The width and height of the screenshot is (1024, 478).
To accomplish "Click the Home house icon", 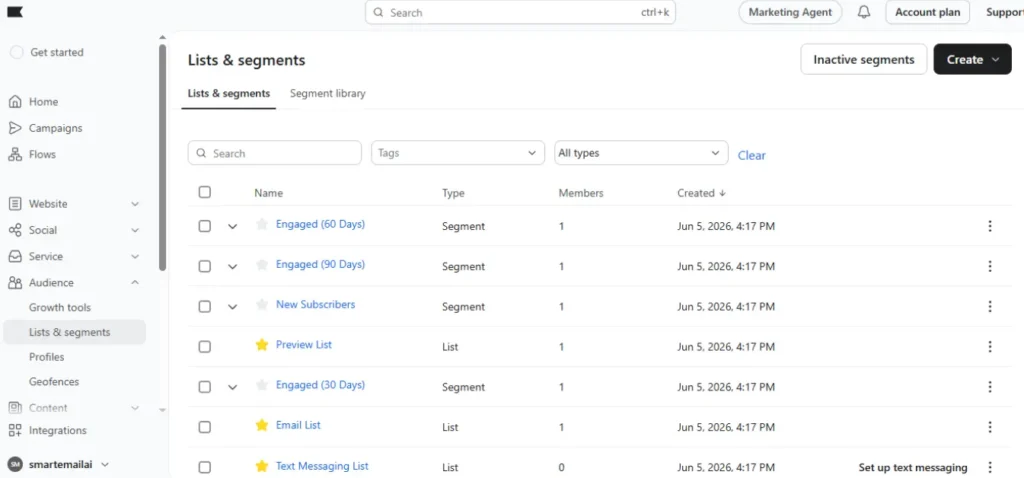I will click(x=15, y=102).
